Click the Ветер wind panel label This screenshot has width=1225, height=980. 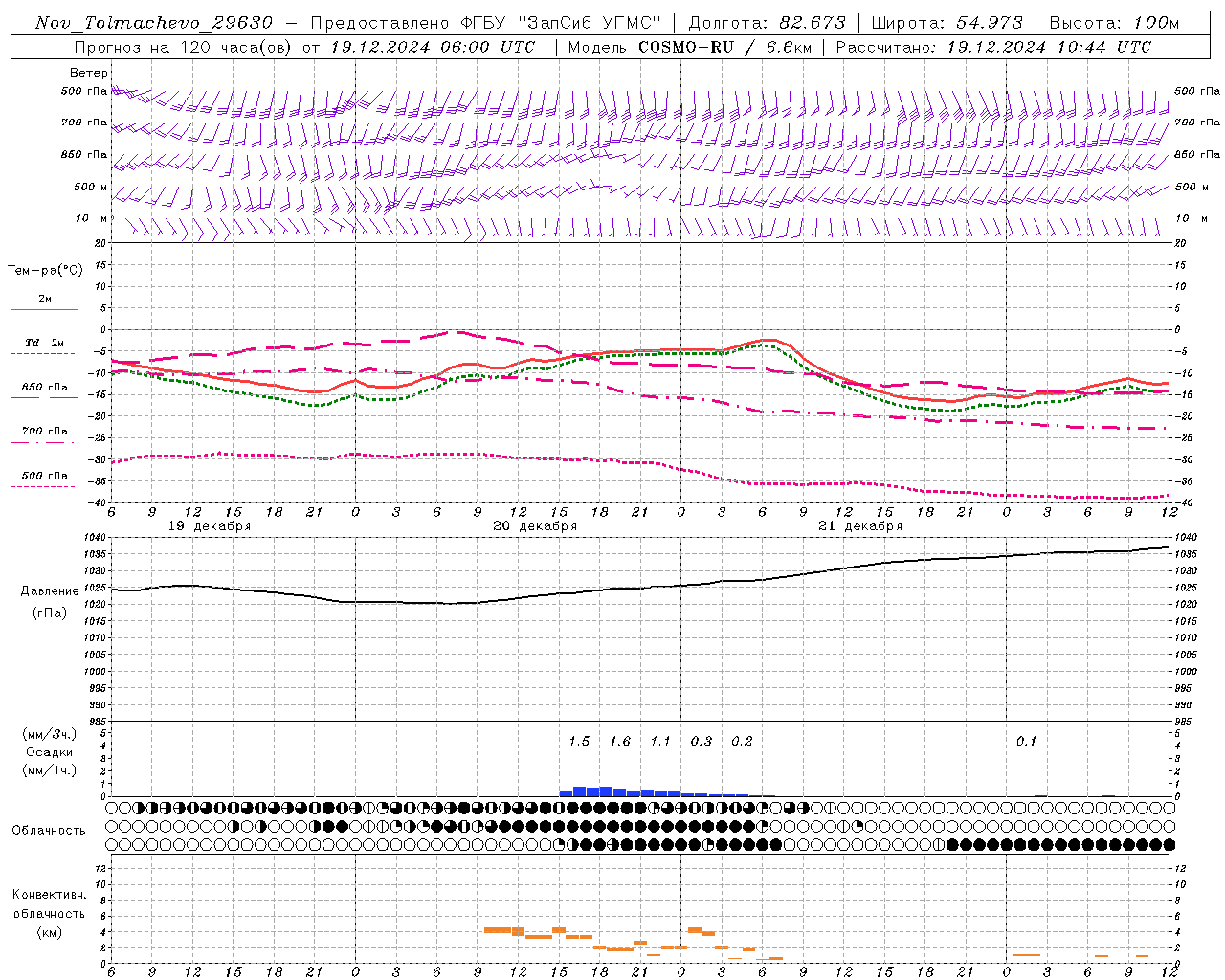point(89,73)
